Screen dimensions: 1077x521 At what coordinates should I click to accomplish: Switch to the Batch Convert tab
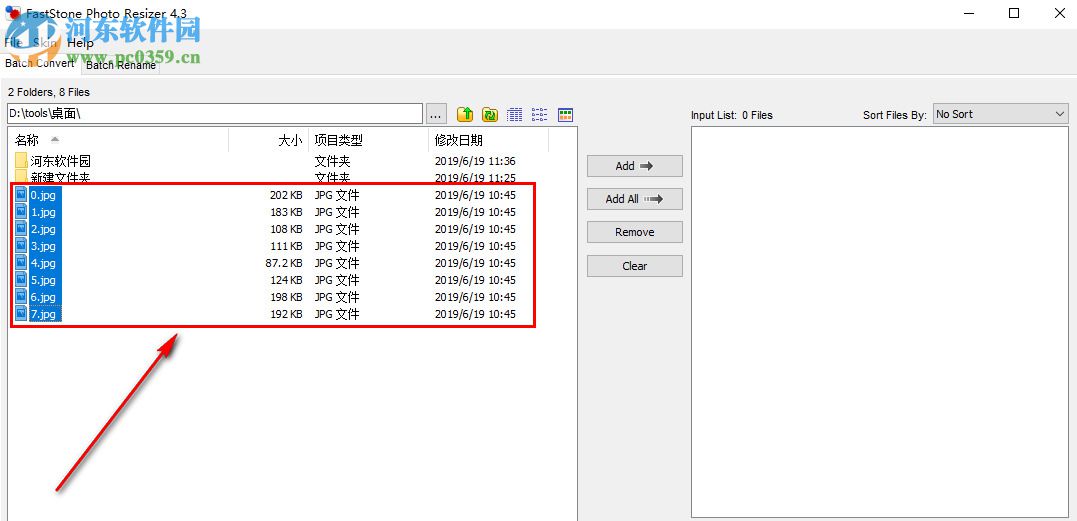[x=40, y=63]
